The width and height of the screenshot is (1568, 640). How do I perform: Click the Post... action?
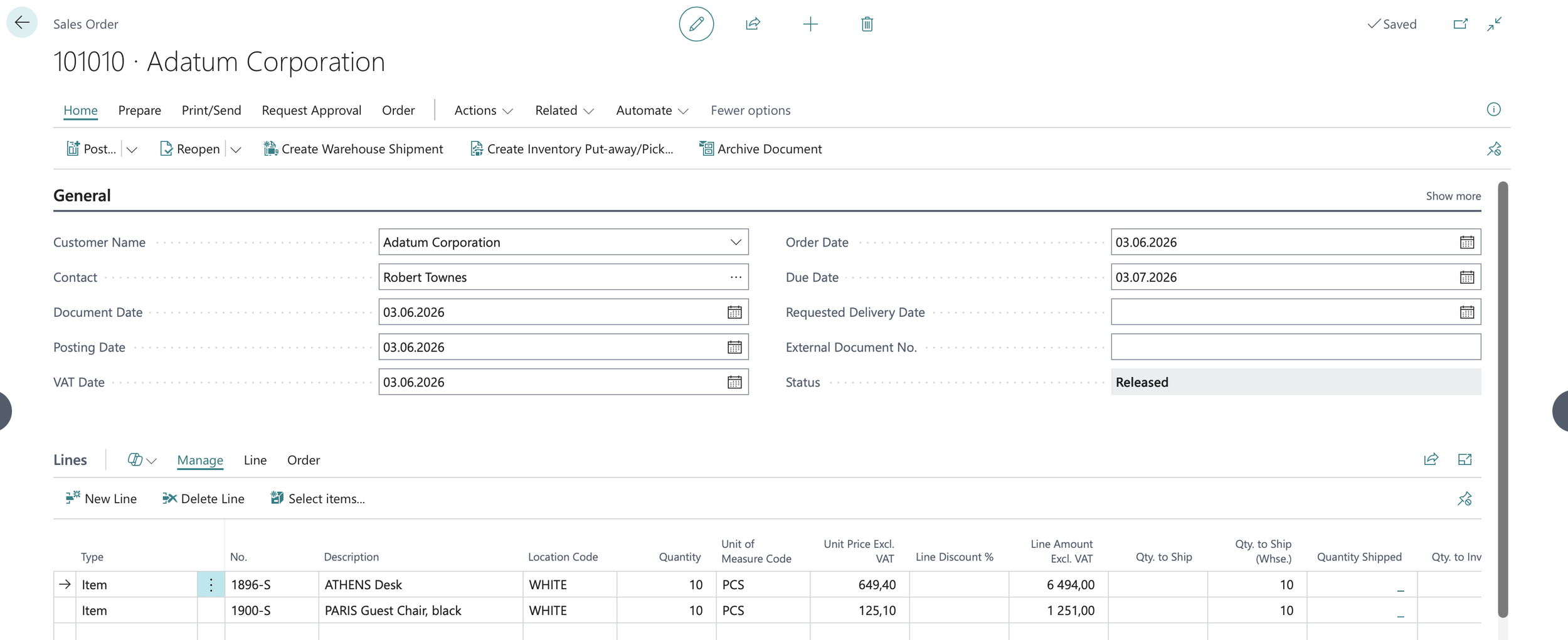pyautogui.click(x=92, y=149)
